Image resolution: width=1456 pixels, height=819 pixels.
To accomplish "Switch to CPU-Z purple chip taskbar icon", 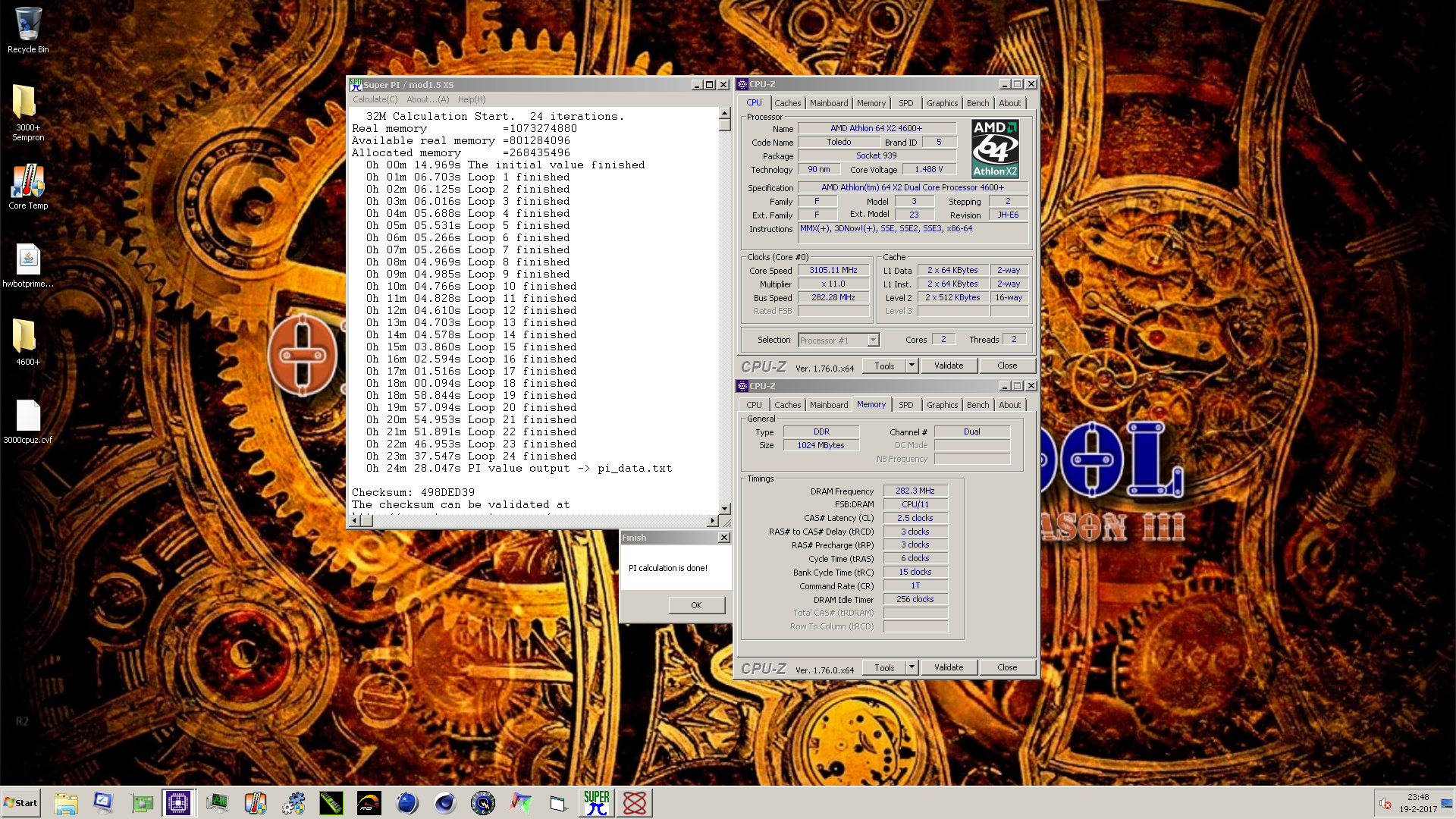I will (x=178, y=803).
